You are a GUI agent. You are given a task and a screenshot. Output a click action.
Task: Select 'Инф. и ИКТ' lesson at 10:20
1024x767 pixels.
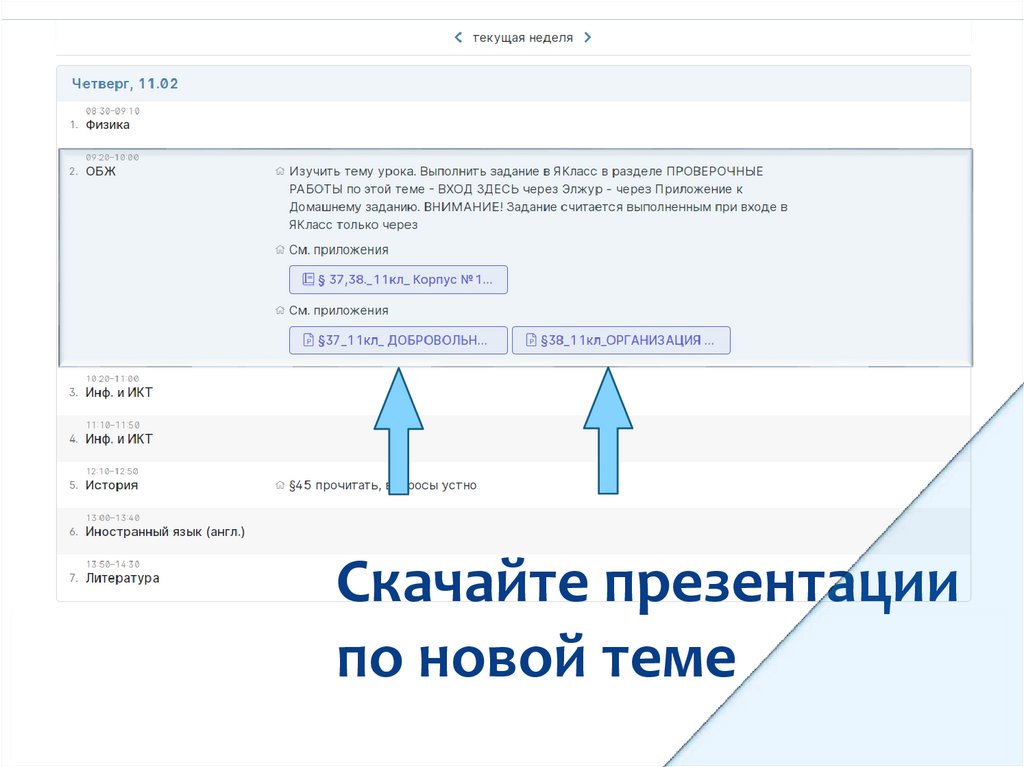click(x=119, y=393)
